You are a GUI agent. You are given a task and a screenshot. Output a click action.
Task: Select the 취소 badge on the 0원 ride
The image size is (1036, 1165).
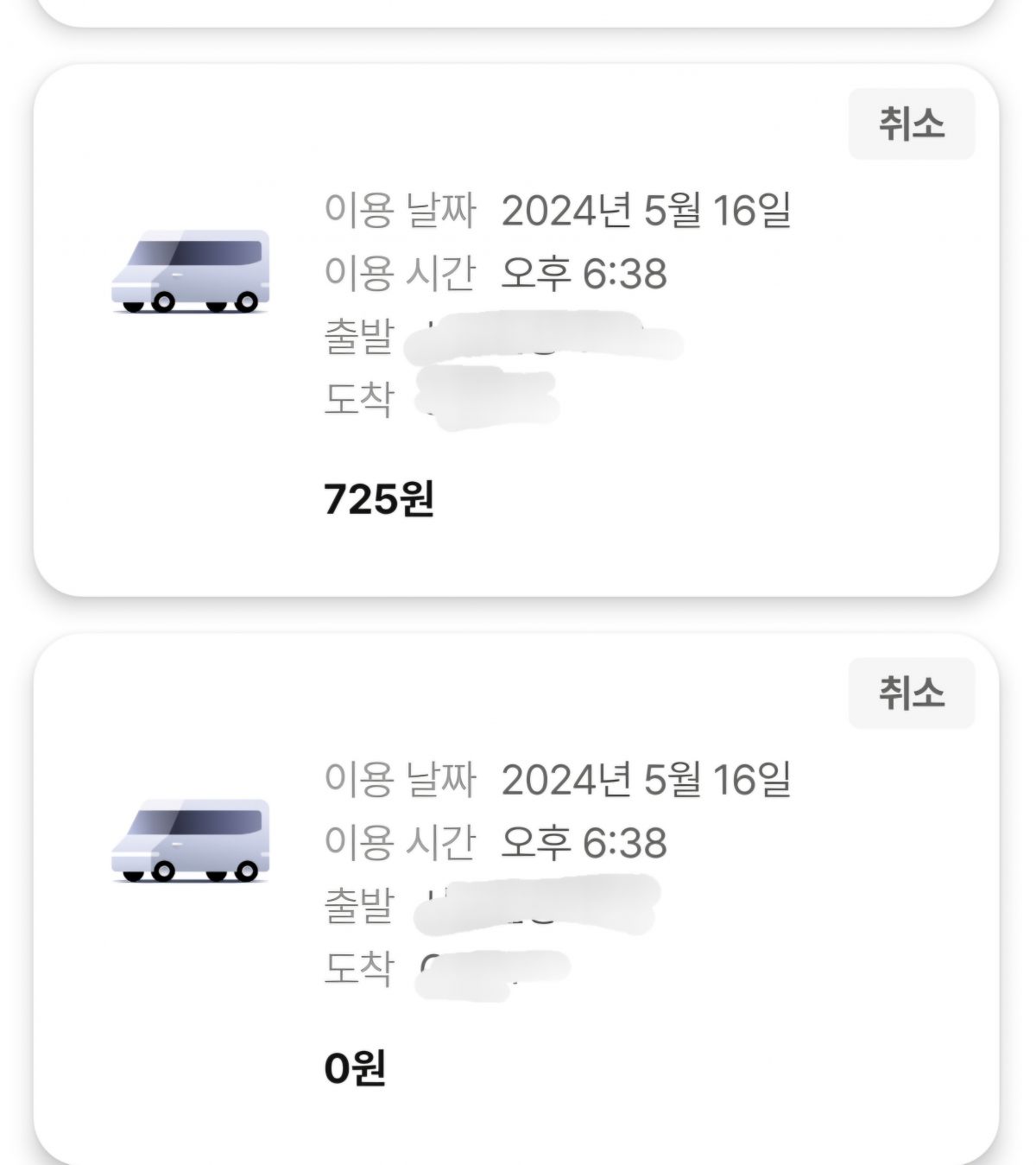(x=912, y=693)
